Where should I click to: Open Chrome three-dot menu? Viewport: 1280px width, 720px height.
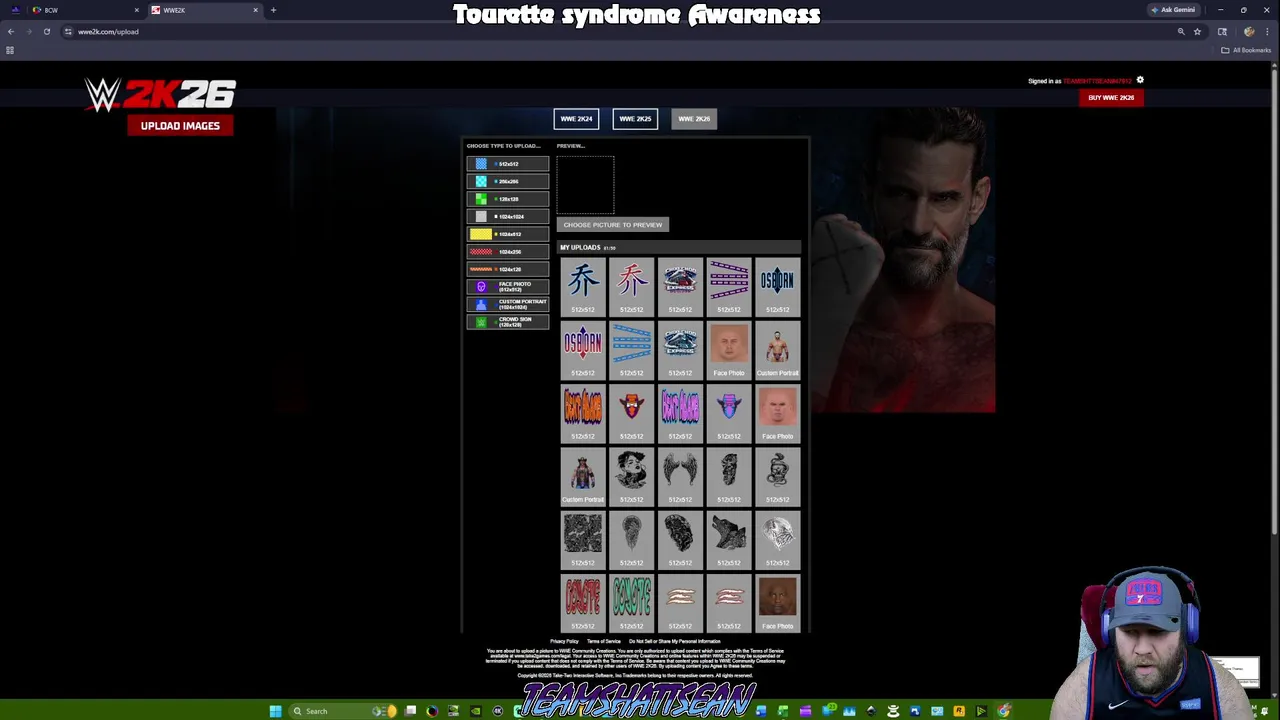[x=1268, y=31]
